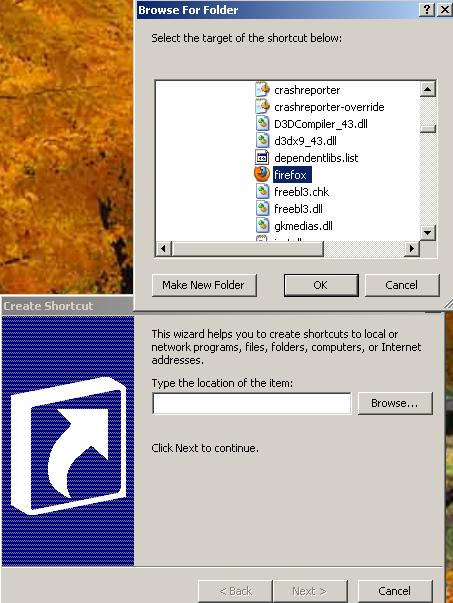Open the Browse... button in Create Shortcut

tap(395, 403)
